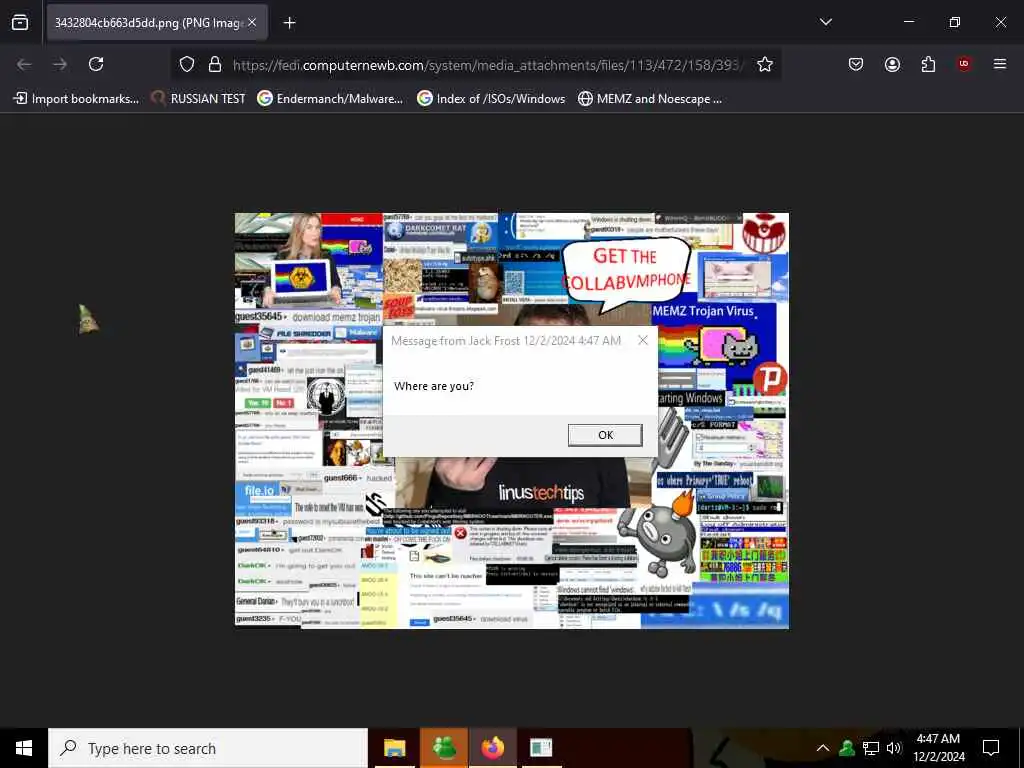This screenshot has width=1024, height=768.
Task: Open the Extensions puzzle icon
Action: (928, 64)
